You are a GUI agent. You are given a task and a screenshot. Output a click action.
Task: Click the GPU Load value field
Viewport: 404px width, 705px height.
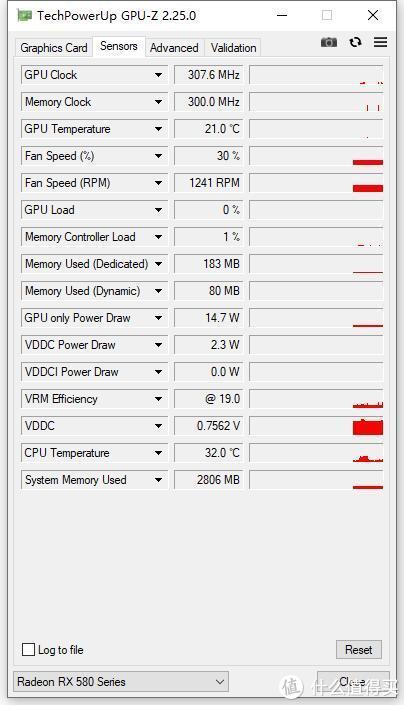(x=209, y=210)
